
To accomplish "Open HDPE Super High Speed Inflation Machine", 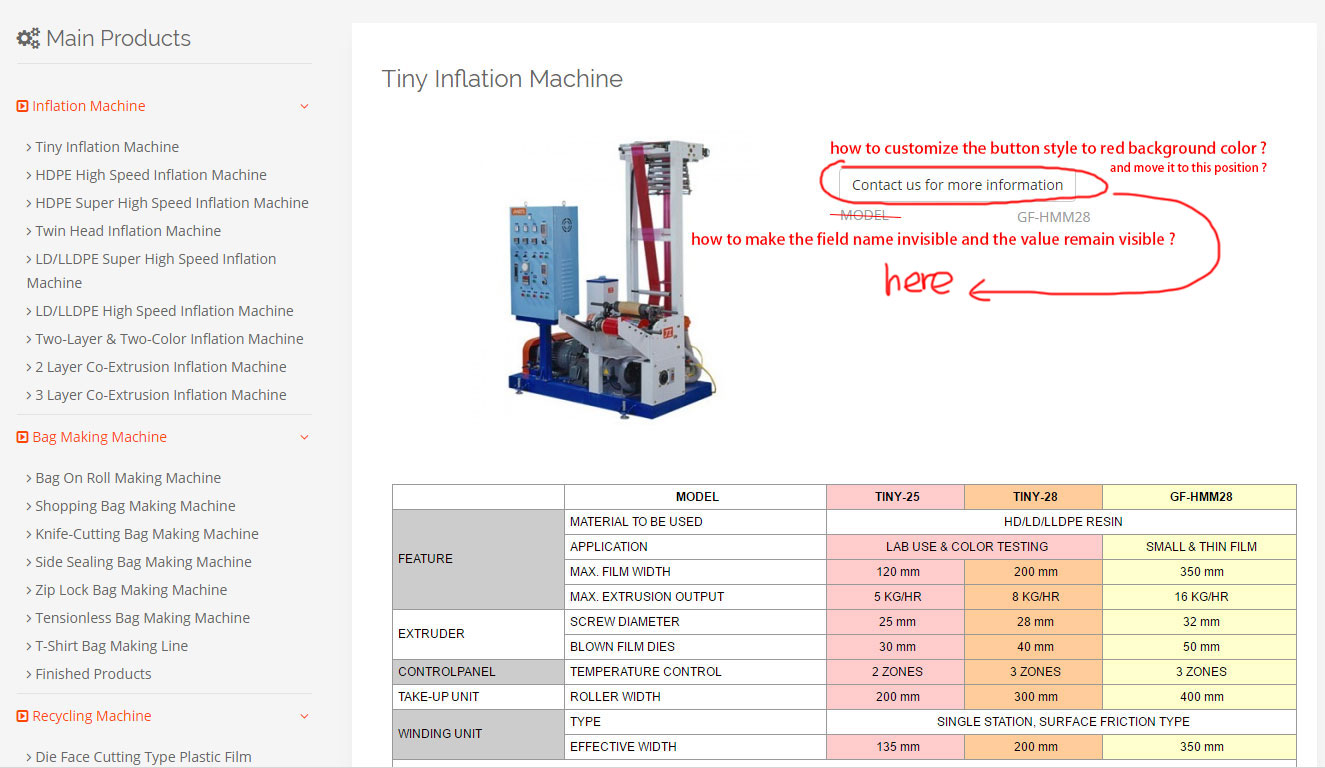I will (x=172, y=203).
